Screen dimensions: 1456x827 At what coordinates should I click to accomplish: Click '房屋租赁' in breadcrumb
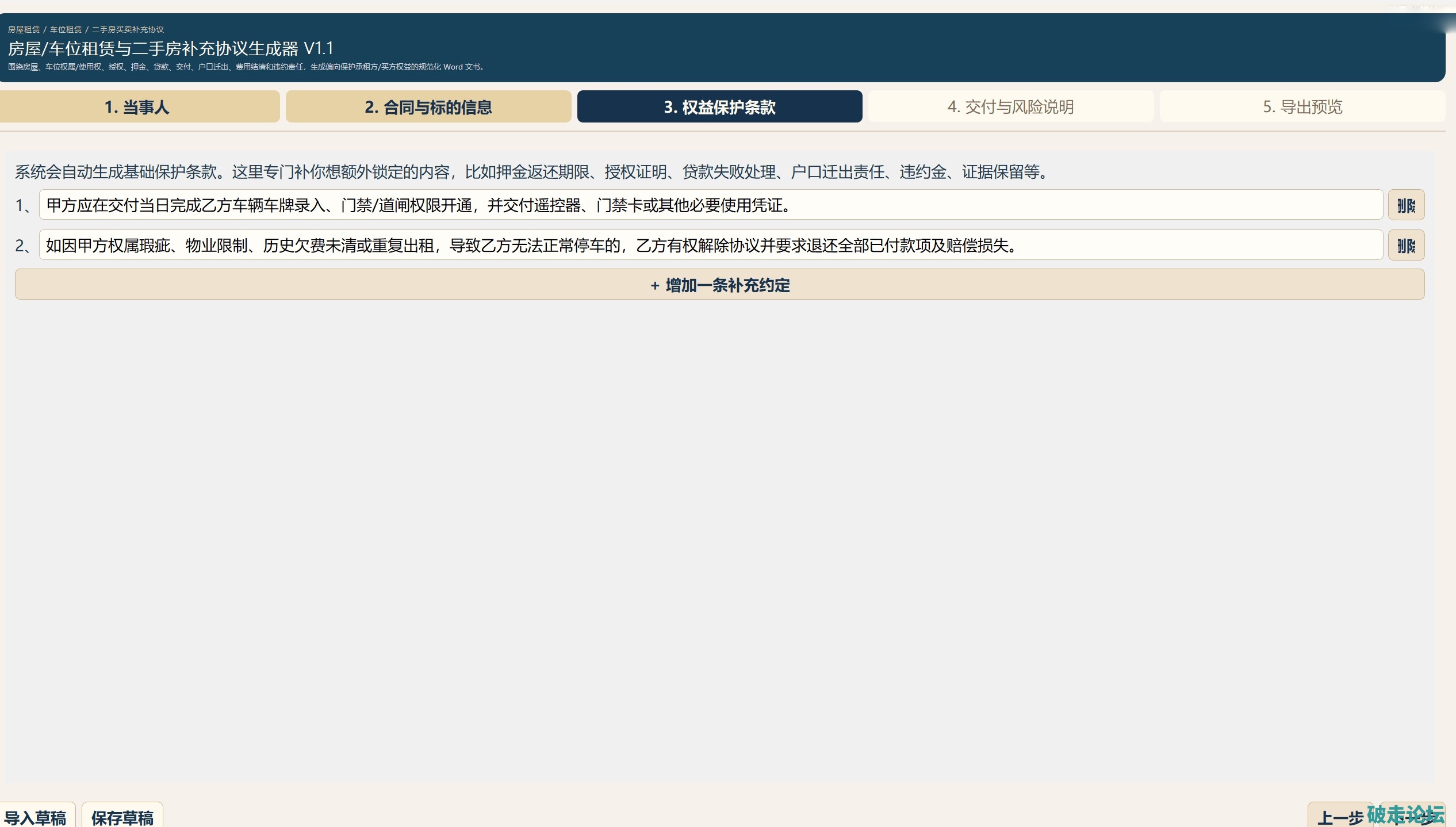click(x=24, y=29)
